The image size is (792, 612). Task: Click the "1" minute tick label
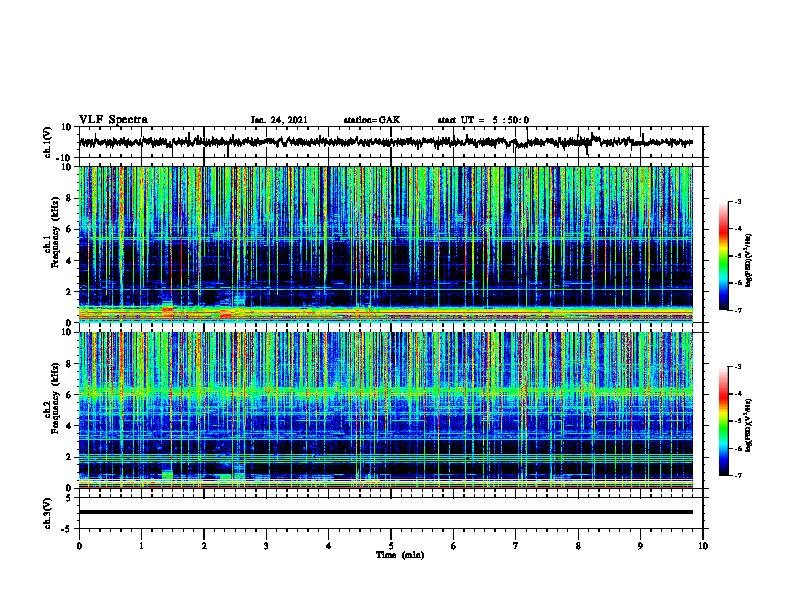coord(141,546)
